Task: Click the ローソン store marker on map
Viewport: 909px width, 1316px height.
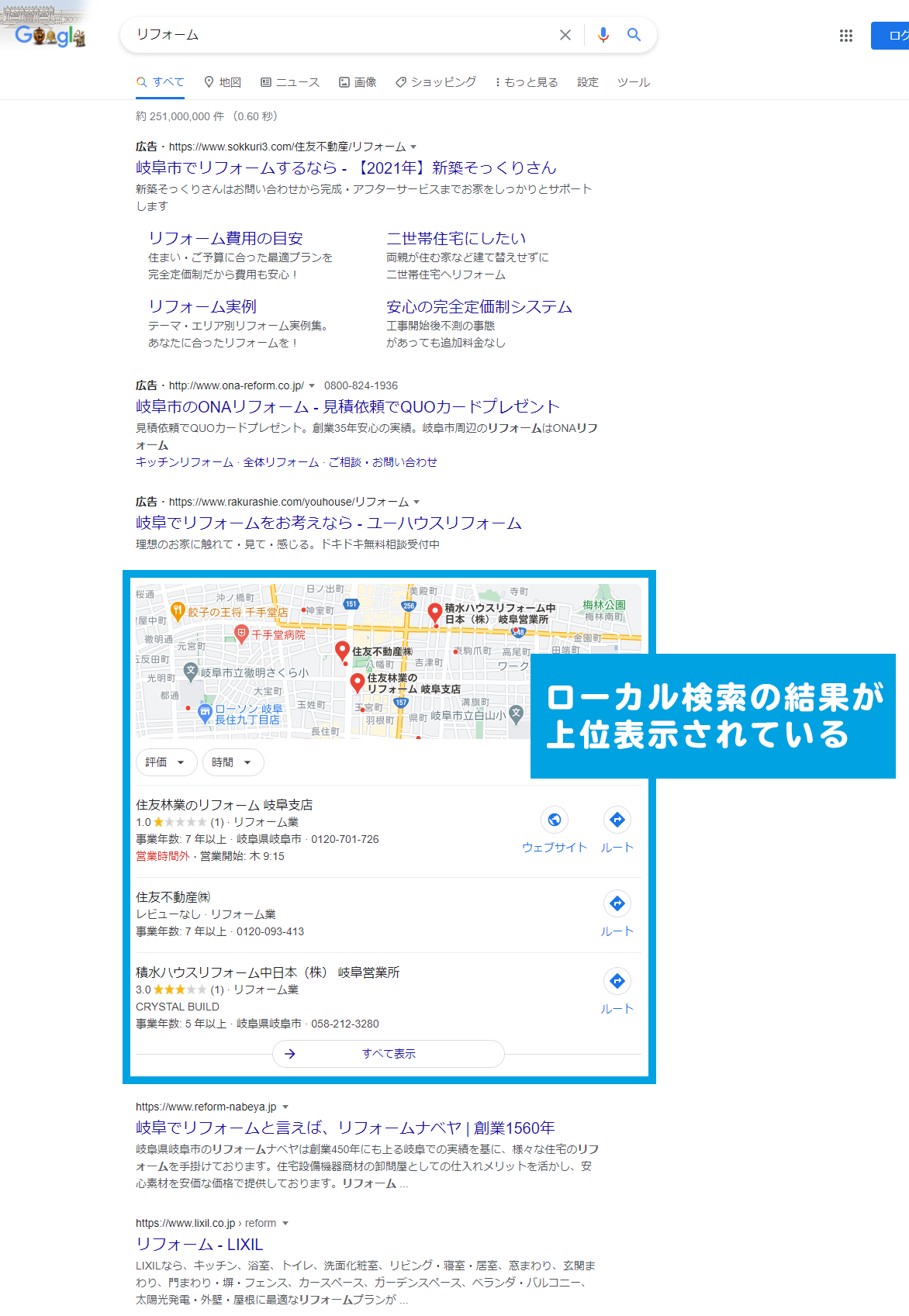Action: click(206, 714)
